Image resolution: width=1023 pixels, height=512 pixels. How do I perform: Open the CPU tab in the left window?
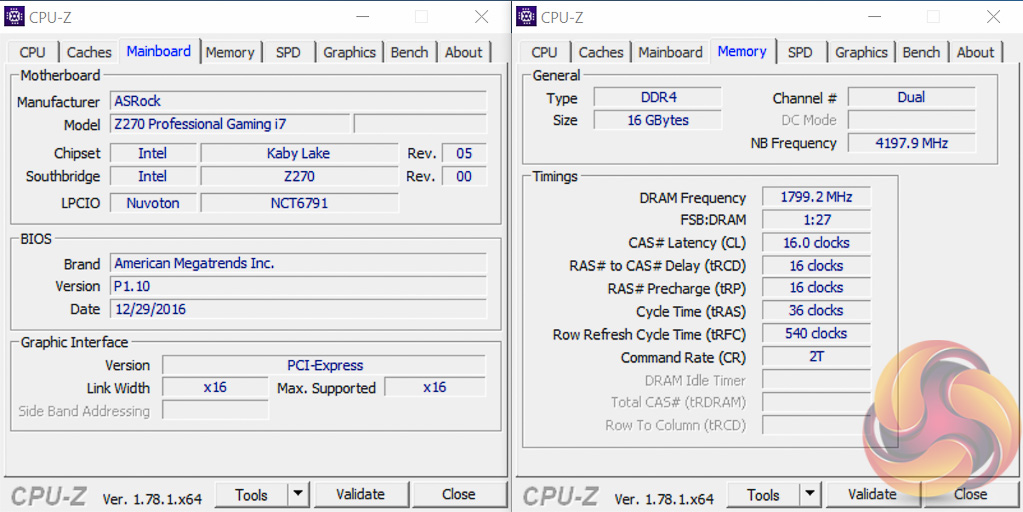tap(33, 52)
